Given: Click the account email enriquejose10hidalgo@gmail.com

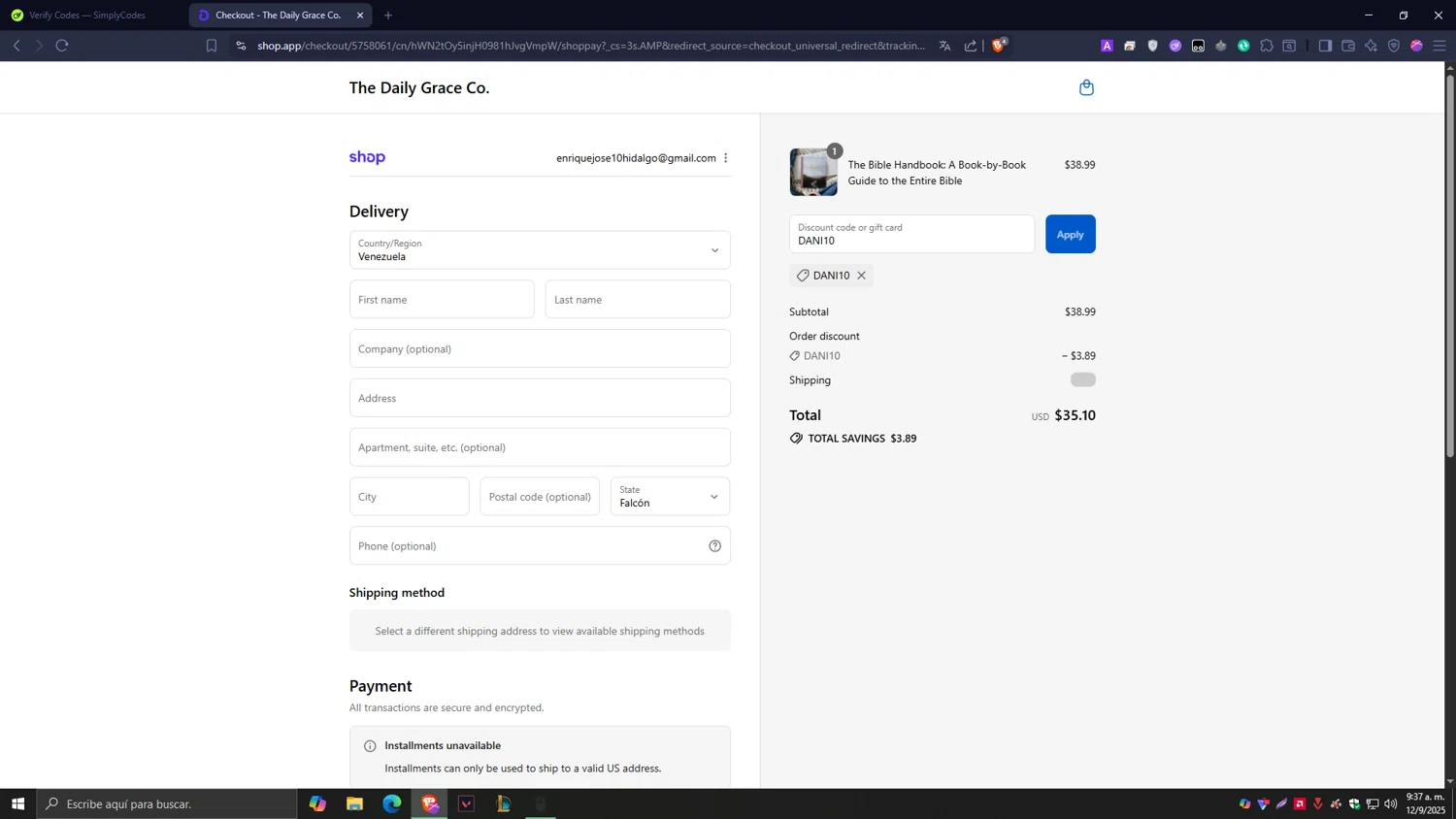Looking at the screenshot, I should tap(636, 158).
